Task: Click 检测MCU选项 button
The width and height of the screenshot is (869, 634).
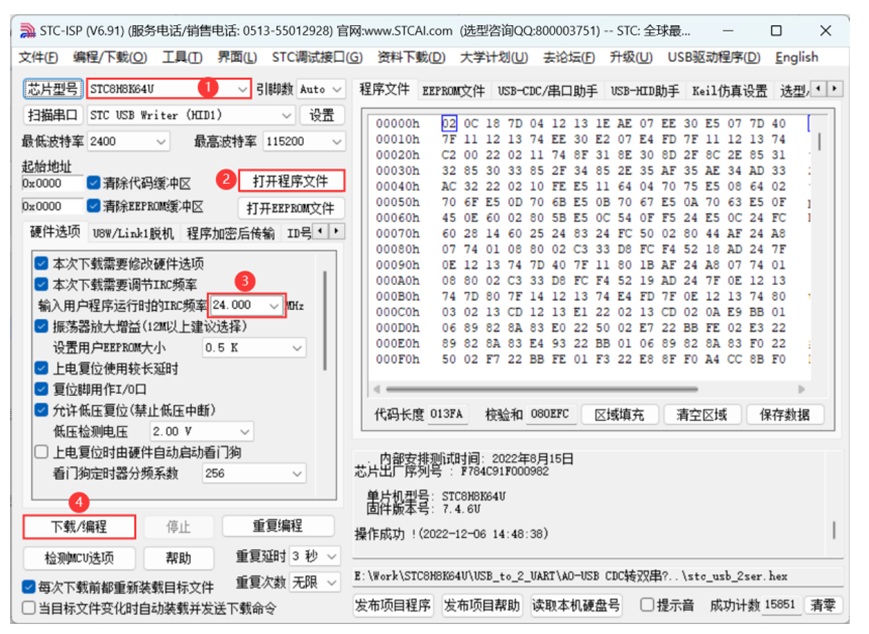Action: tap(79, 558)
